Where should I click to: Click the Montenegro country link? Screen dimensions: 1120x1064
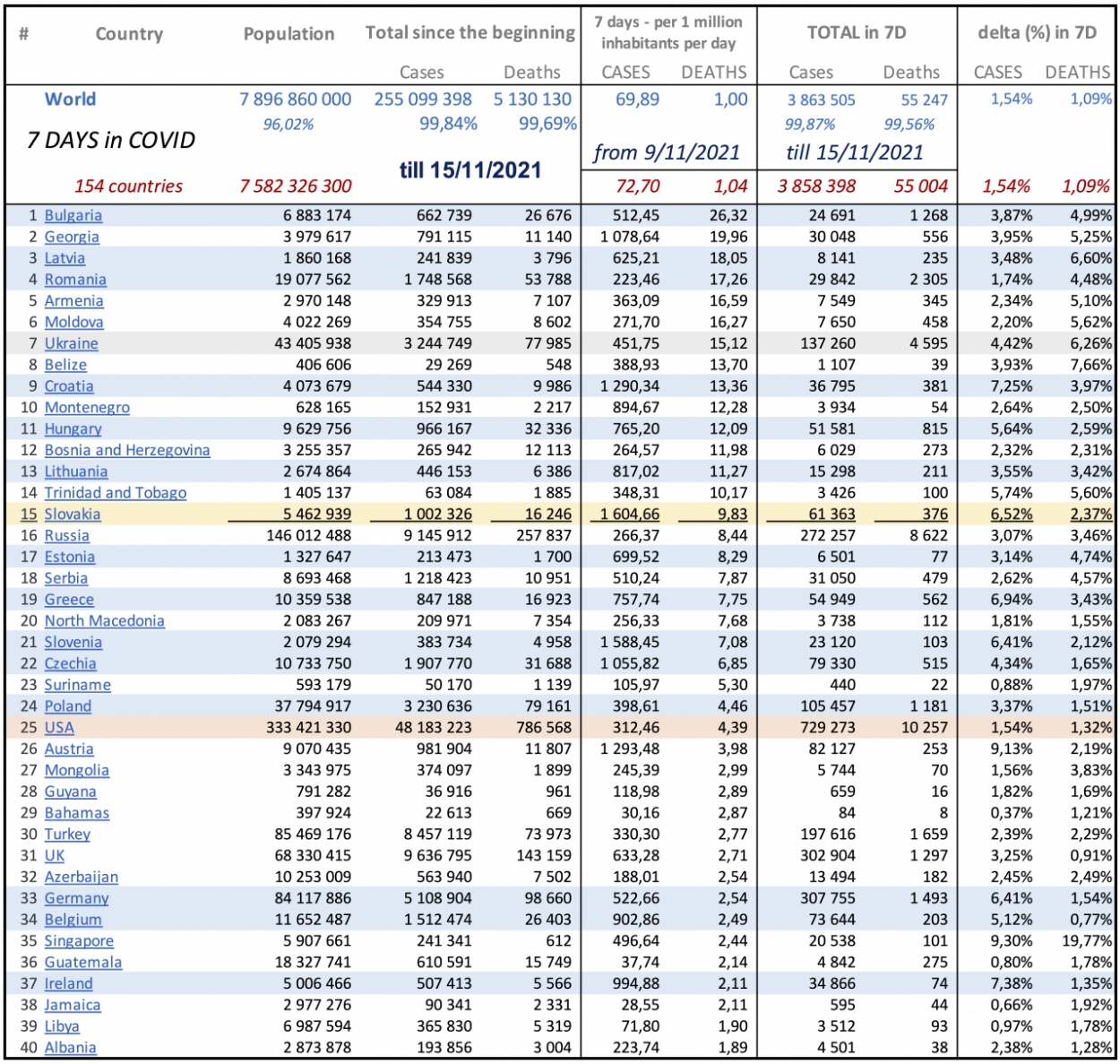point(87,408)
